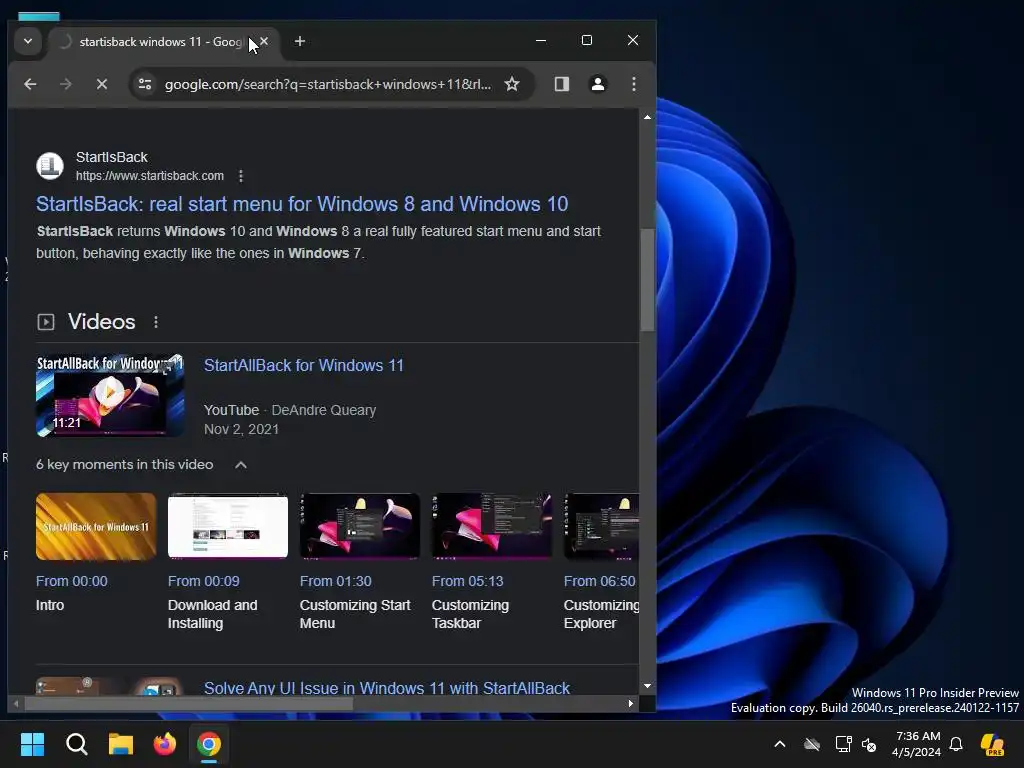Click the StartIsBack site favicon
The width and height of the screenshot is (1024, 768).
(50, 166)
